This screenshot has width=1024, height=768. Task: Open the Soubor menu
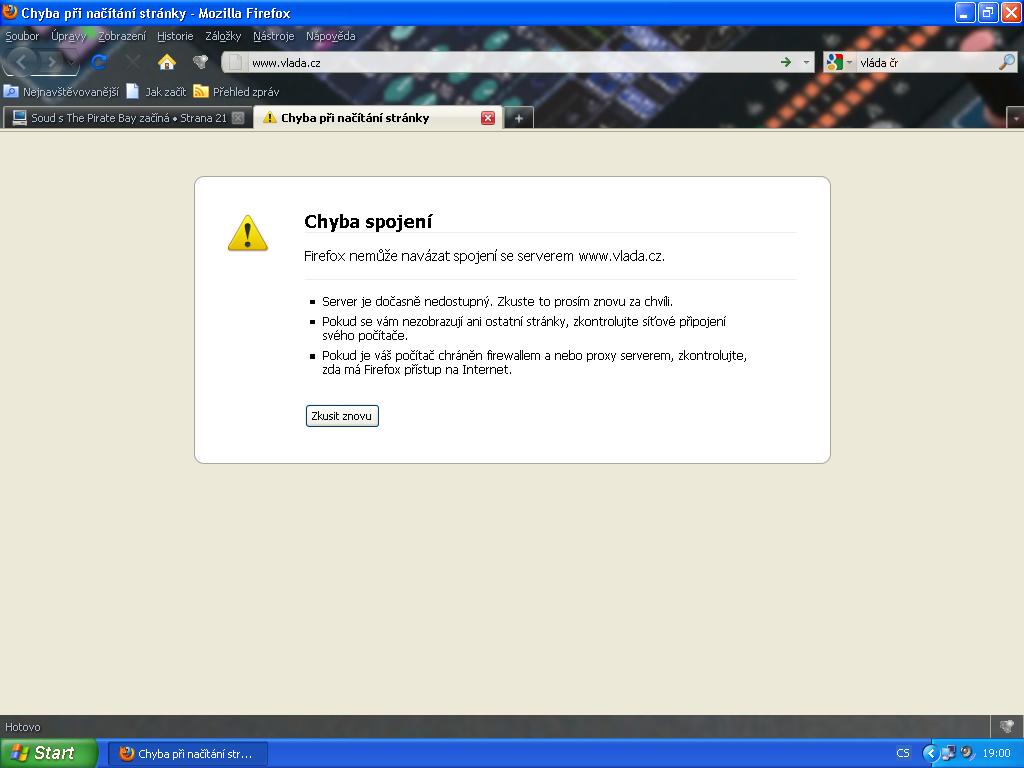point(22,36)
